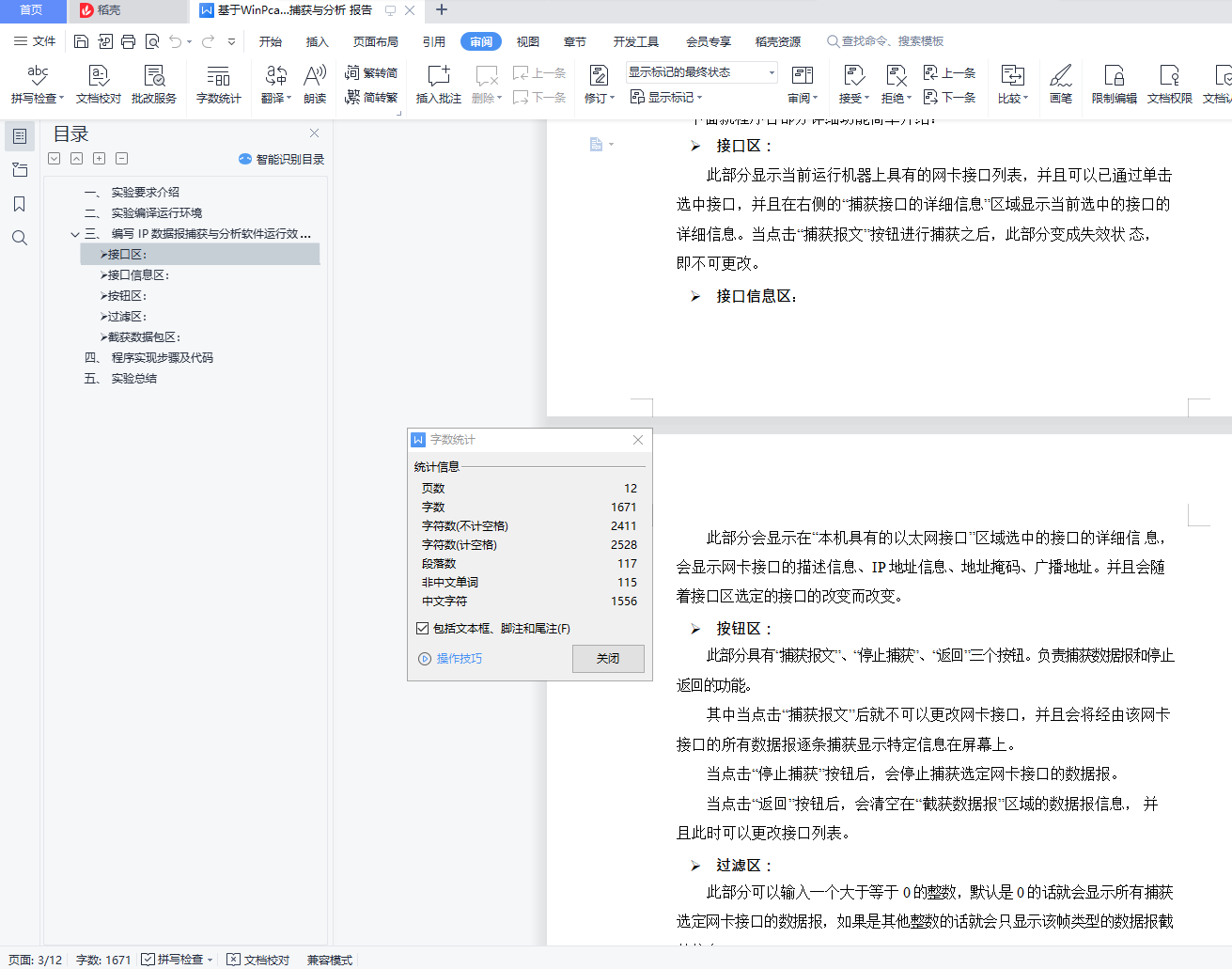Open 批改服务 in the ribbon
1232x969 pixels.
[x=154, y=84]
